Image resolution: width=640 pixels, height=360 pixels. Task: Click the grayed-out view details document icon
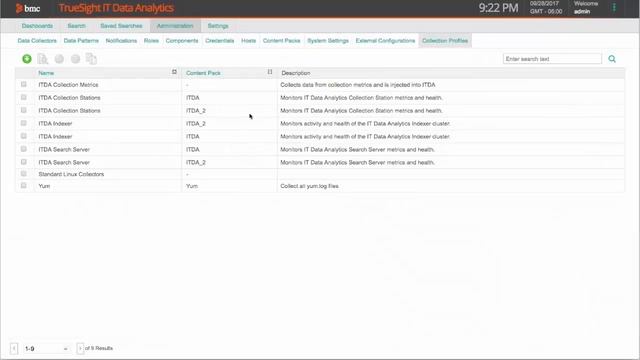tap(43, 59)
